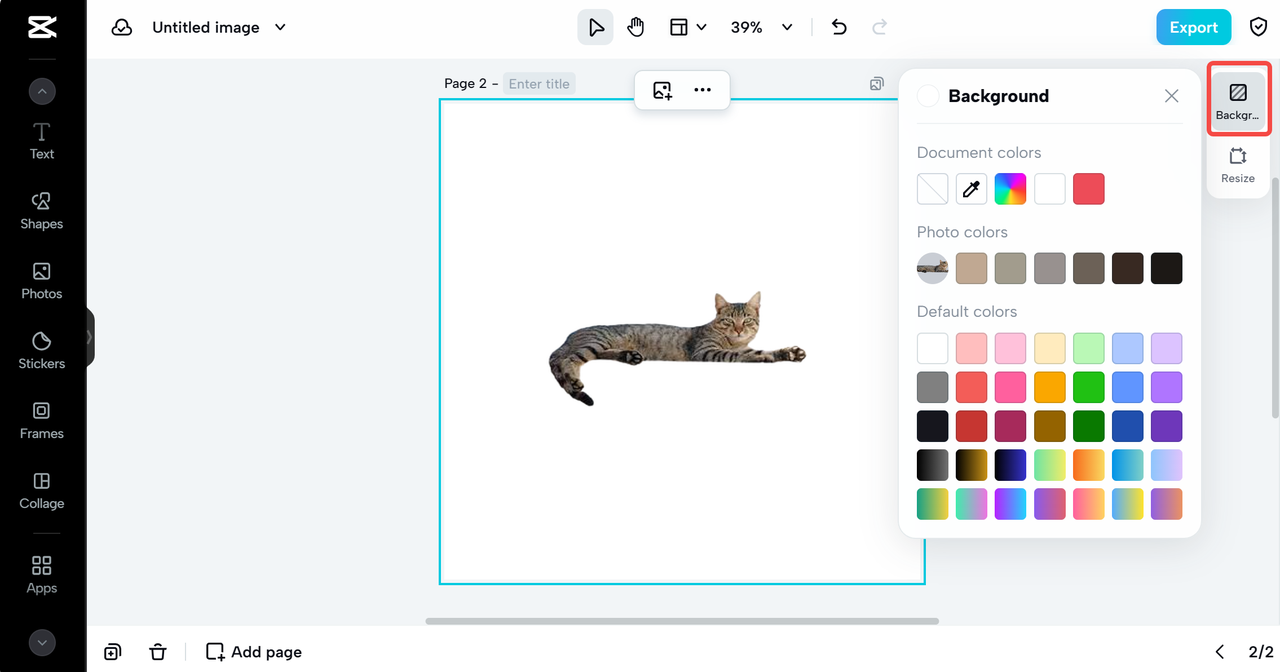Click the Page 2 label

[x=465, y=84]
